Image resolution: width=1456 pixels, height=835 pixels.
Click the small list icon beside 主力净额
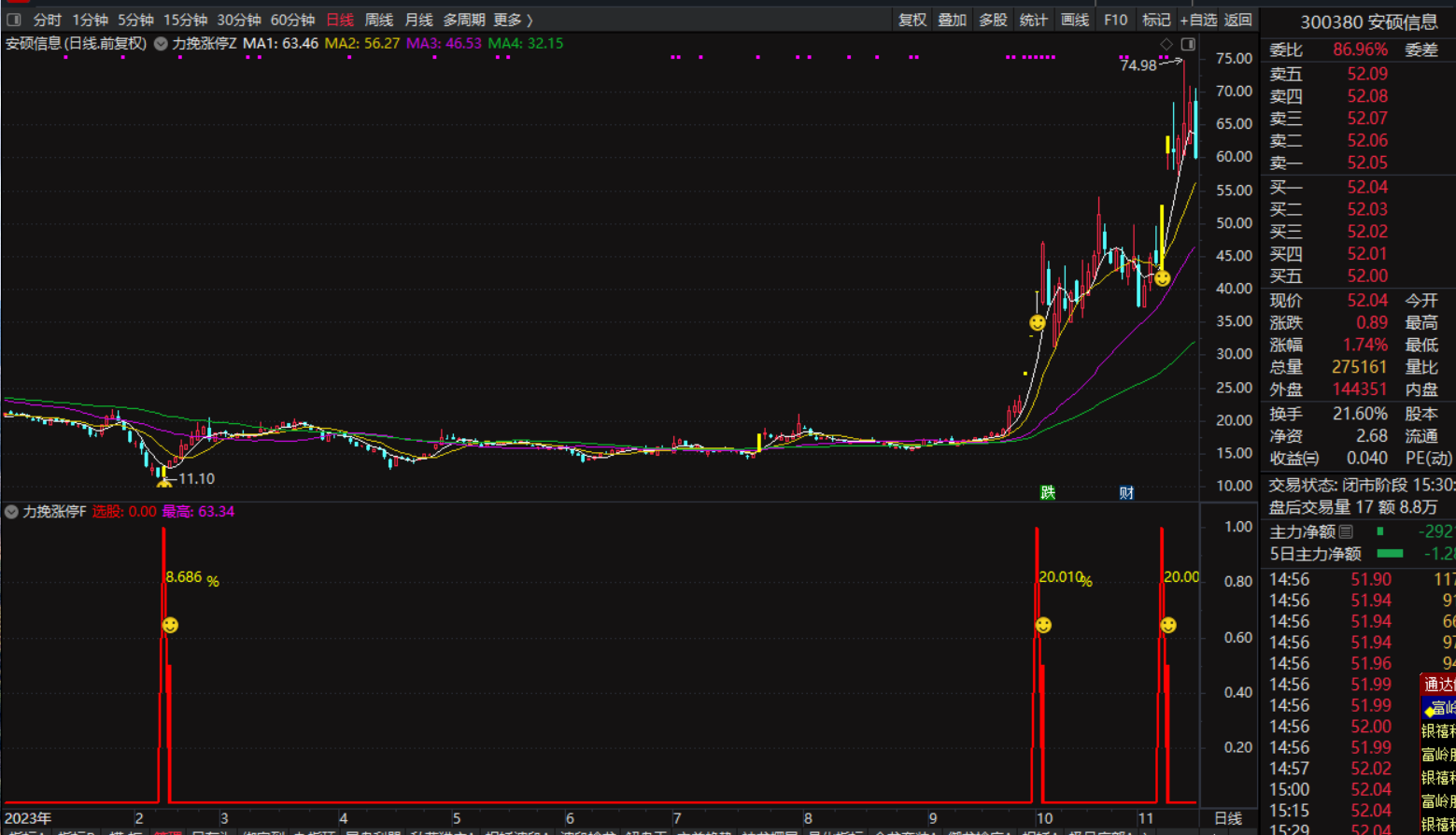click(x=1346, y=531)
